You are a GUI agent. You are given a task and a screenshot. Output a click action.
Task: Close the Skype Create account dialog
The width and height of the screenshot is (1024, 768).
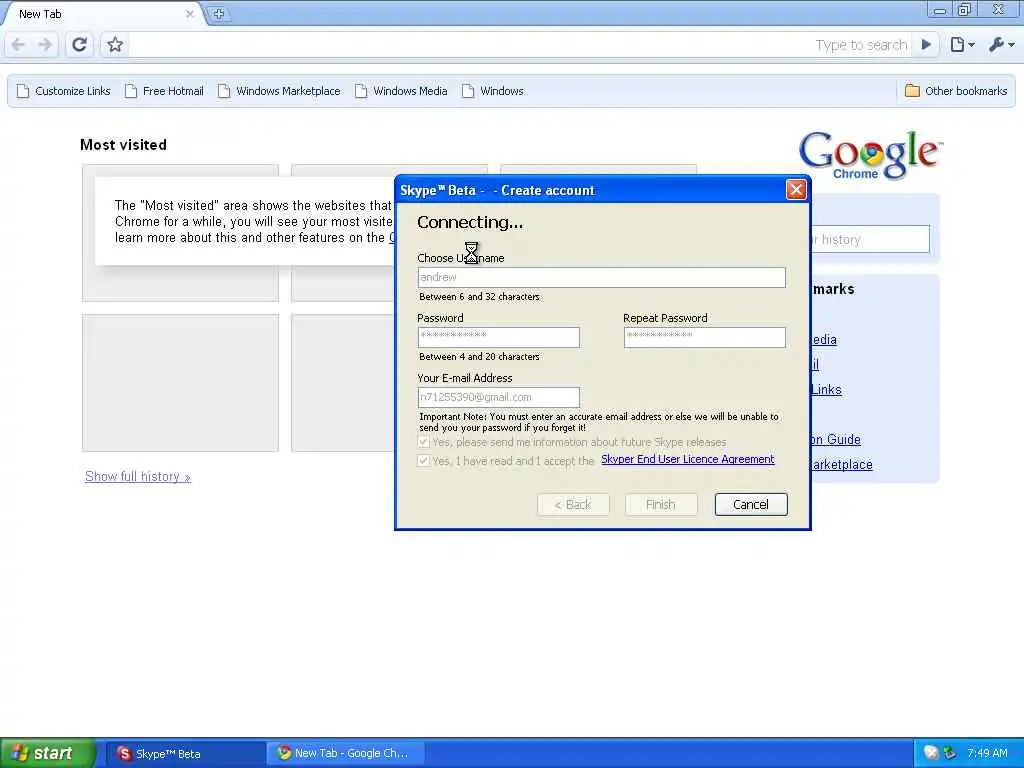pos(795,190)
